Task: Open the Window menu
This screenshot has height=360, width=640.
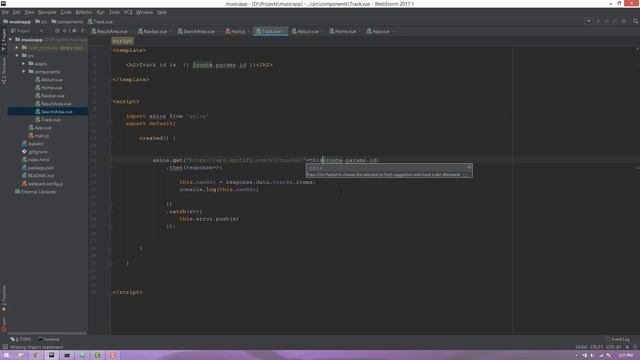Action: click(x=144, y=12)
